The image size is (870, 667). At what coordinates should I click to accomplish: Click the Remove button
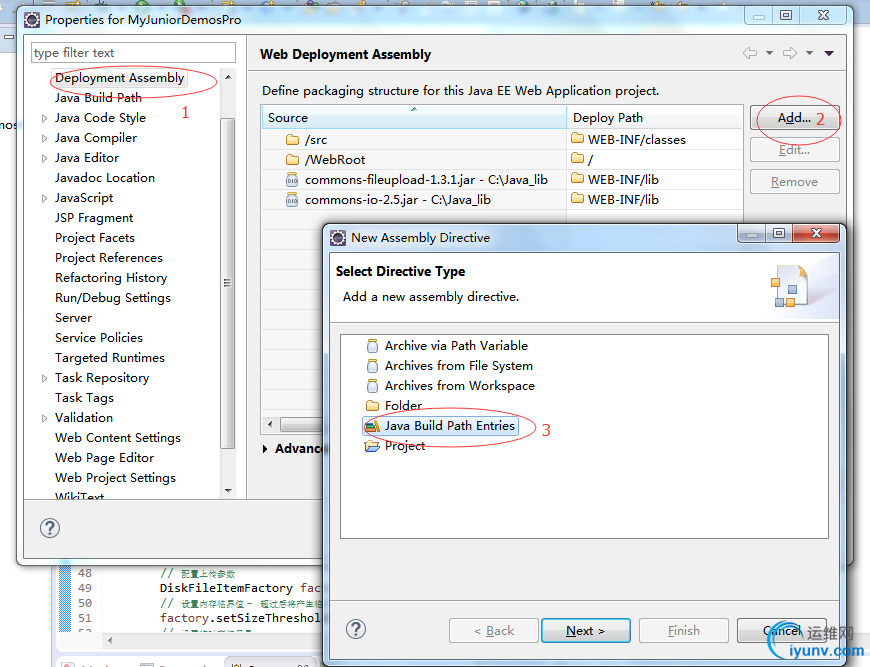click(795, 182)
